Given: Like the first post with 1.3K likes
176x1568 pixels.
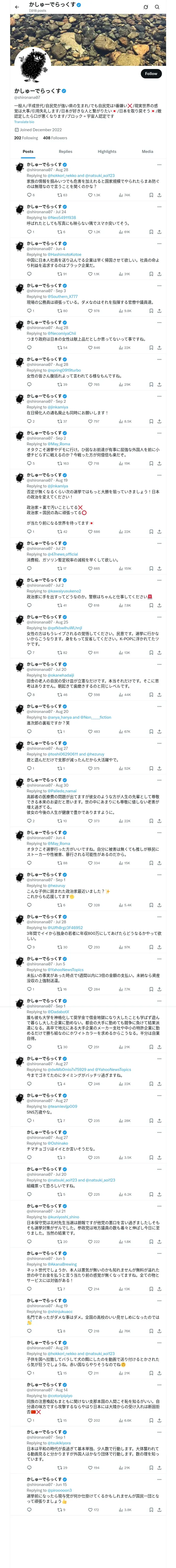Looking at the screenshot, I should click(x=90, y=195).
